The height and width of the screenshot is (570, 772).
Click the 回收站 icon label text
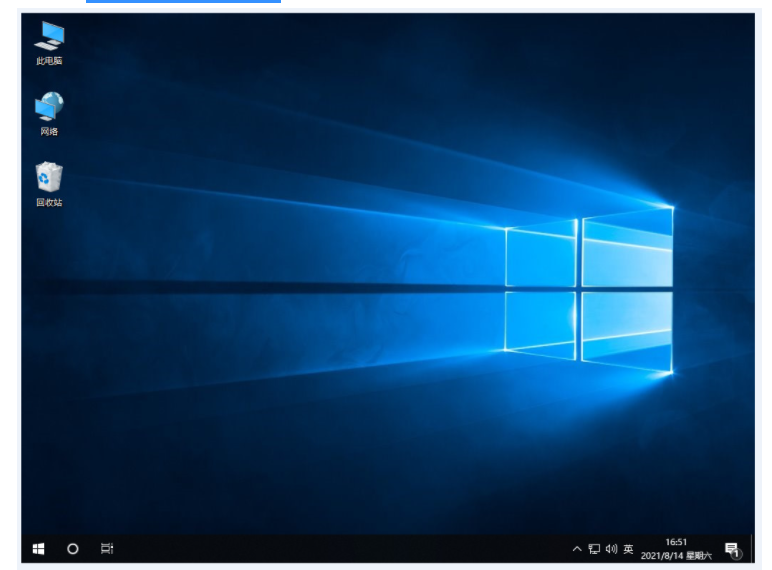[49, 202]
